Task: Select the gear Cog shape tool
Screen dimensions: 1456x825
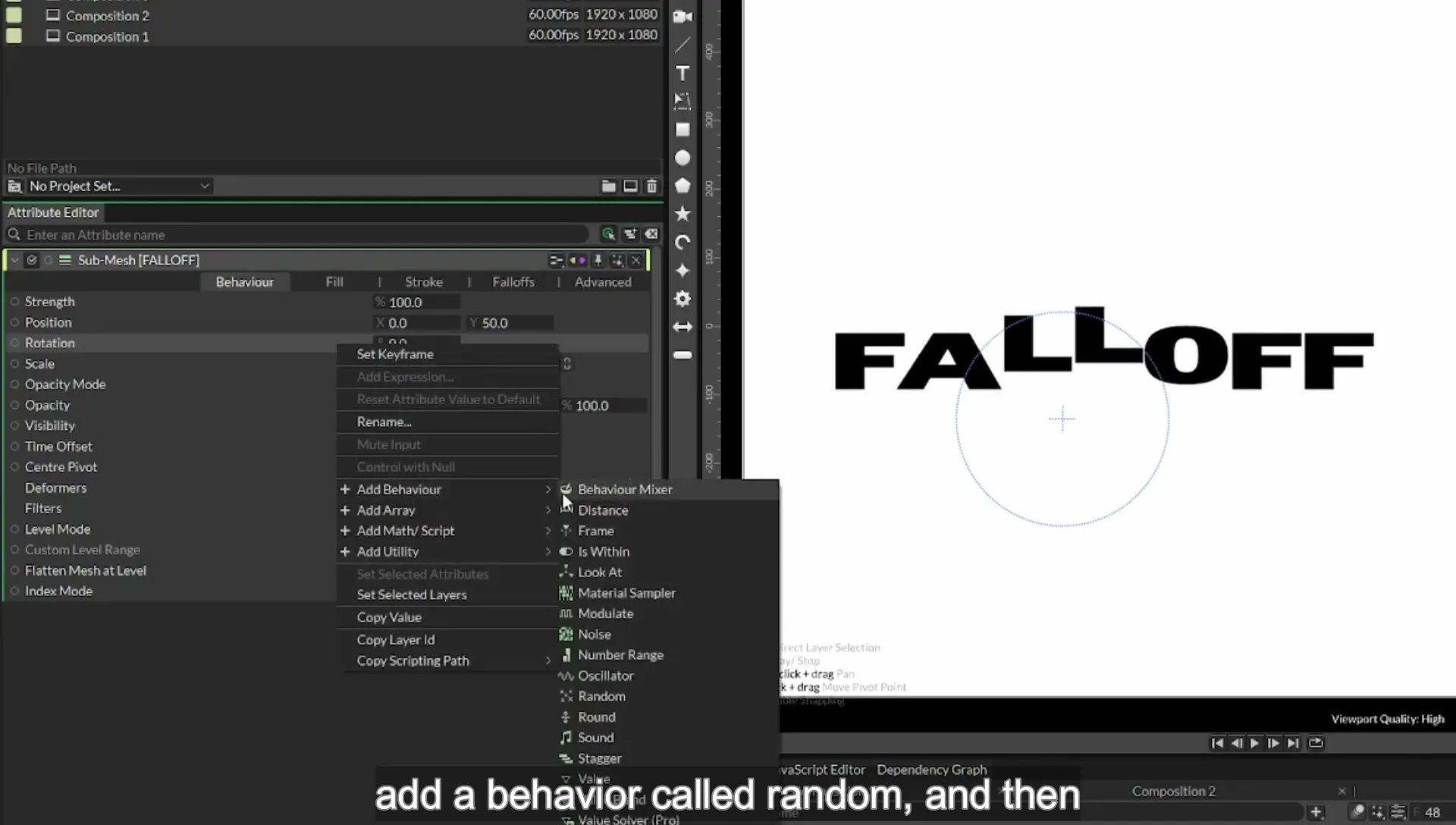Action: [682, 299]
